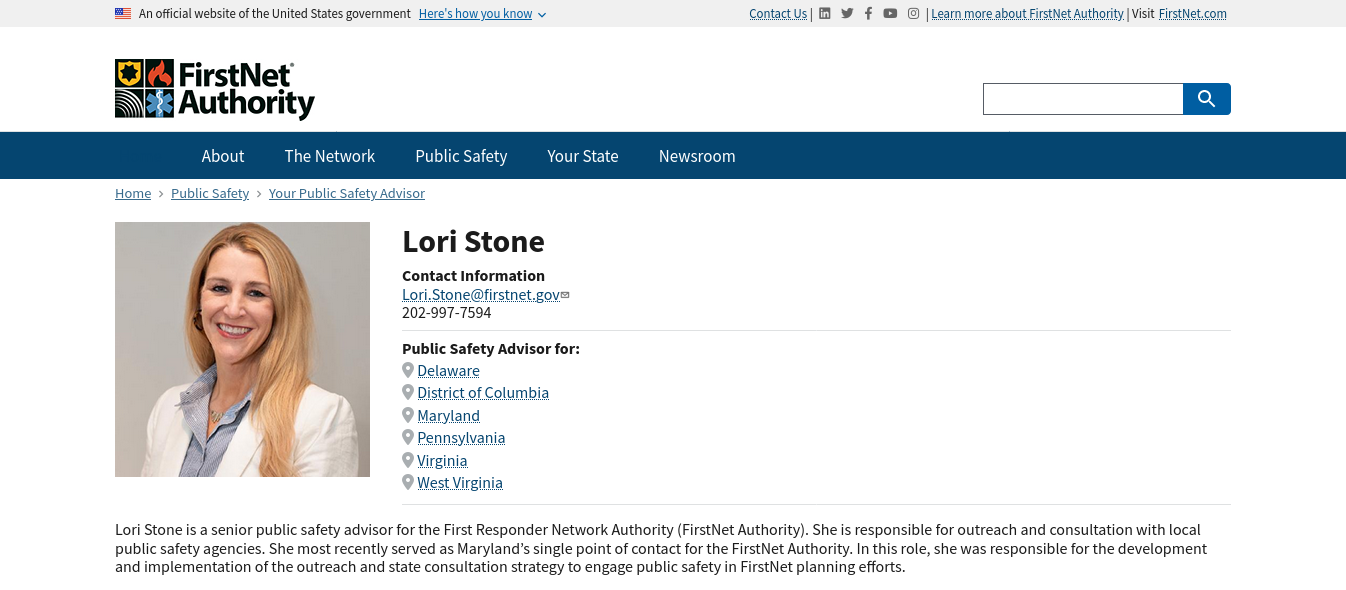The height and width of the screenshot is (590, 1346).
Task: Click the map pin beside West Virginia
Action: click(408, 482)
